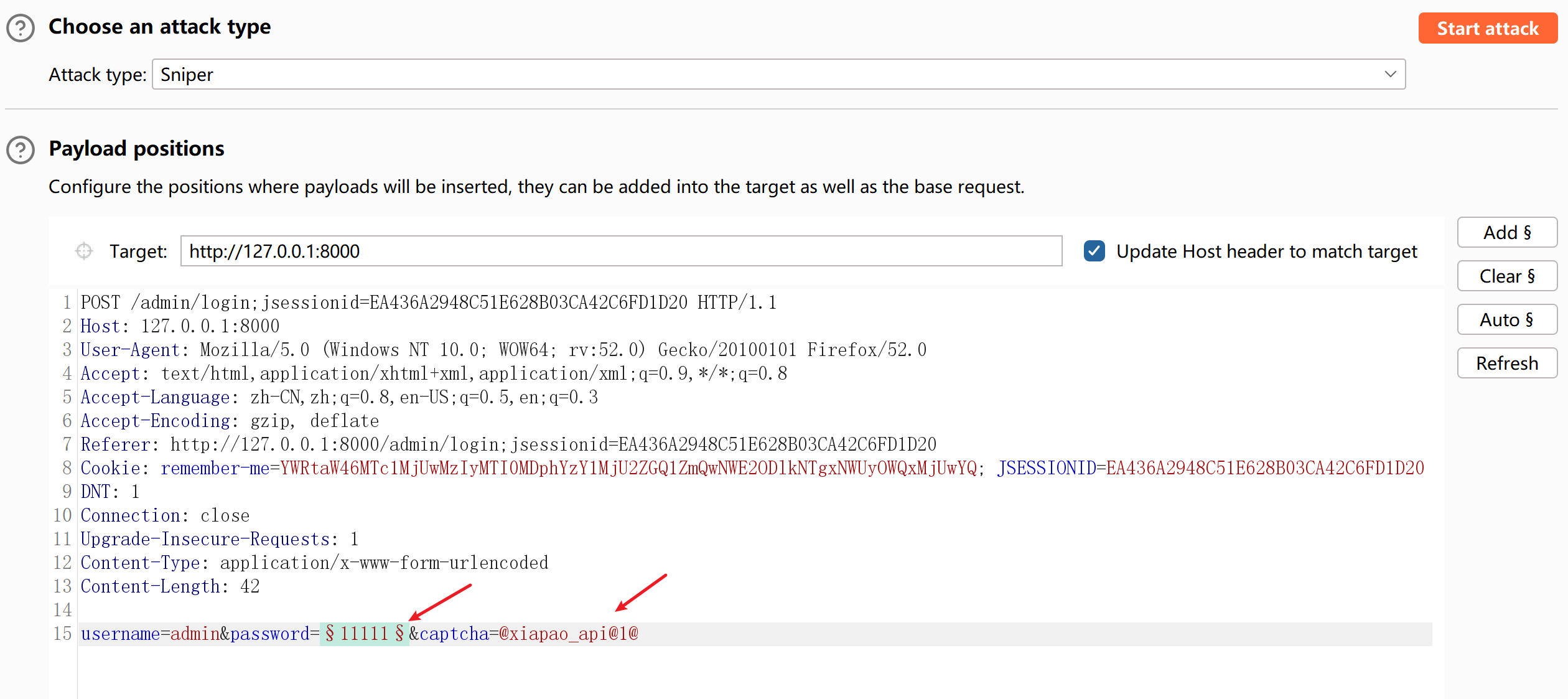1568x699 pixels.
Task: Click the Content-Length header line
Action: coord(169,586)
